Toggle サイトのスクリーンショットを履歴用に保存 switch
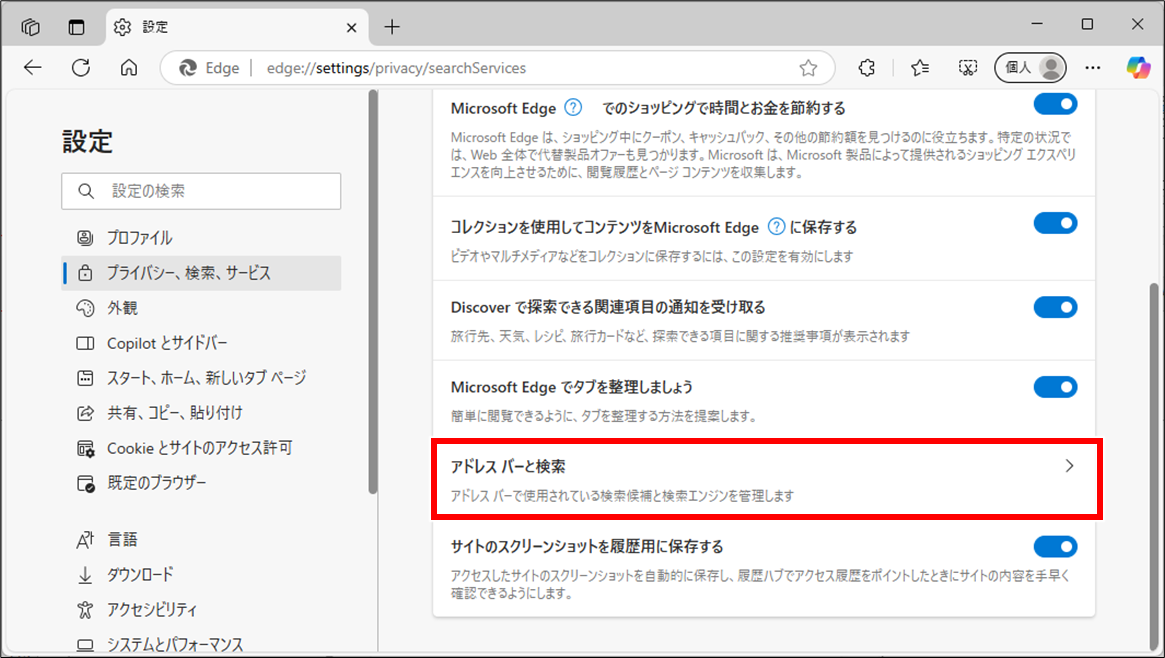 click(1055, 547)
